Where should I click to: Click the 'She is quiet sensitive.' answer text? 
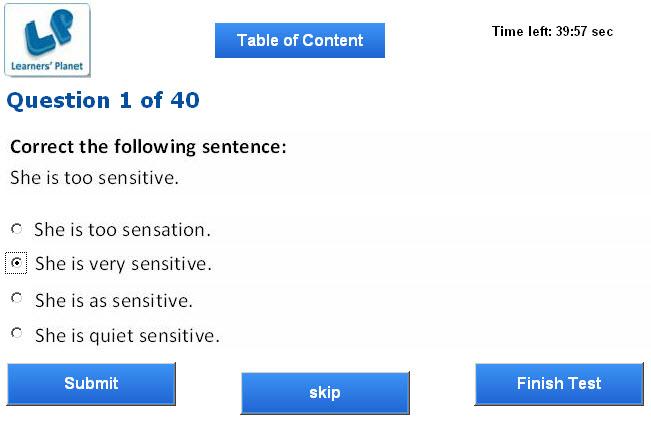127,336
